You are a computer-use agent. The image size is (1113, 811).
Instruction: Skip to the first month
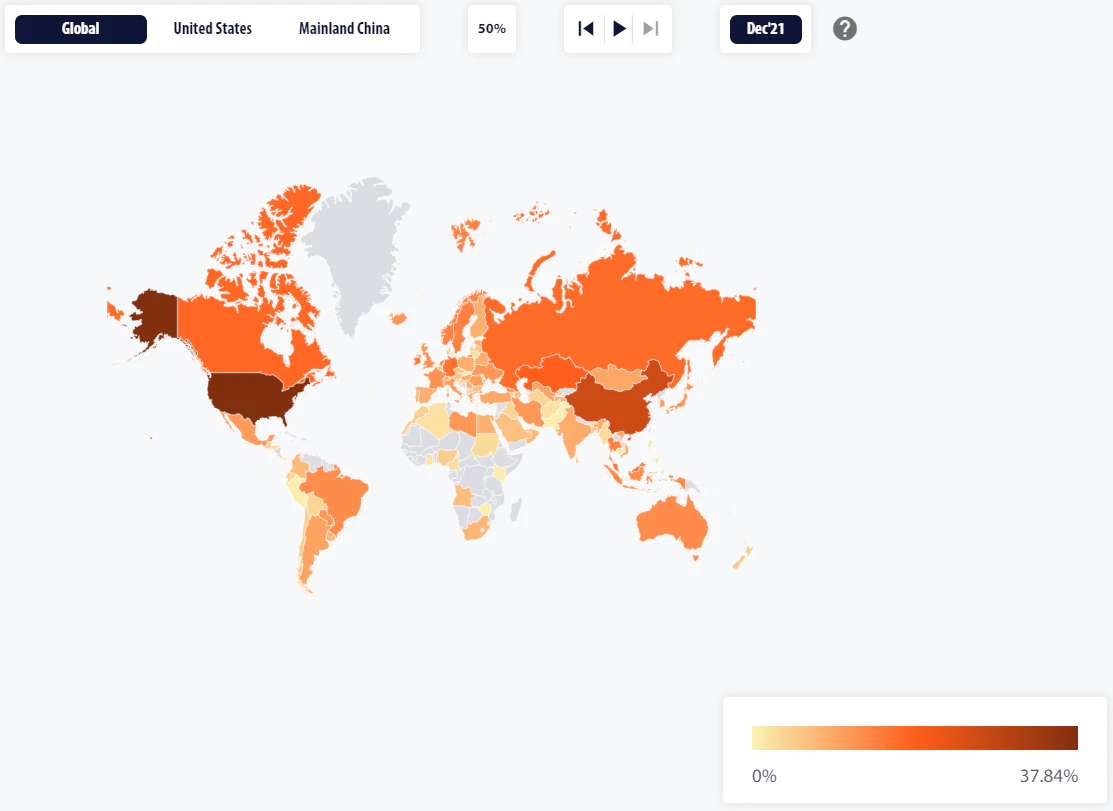click(586, 29)
